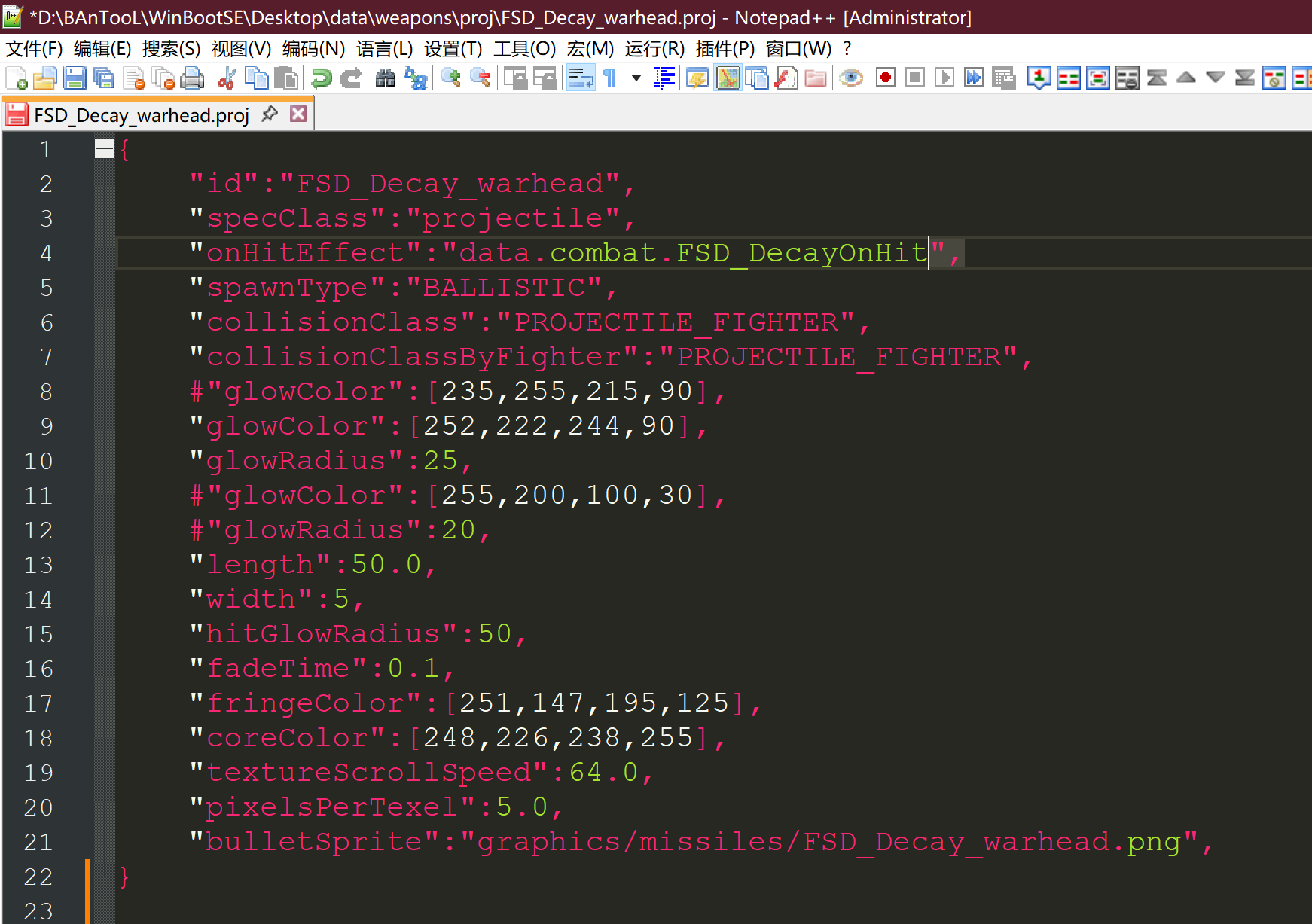The image size is (1312, 924).
Task: Click the Zoom In magnifier icon
Action: pyautogui.click(x=450, y=78)
